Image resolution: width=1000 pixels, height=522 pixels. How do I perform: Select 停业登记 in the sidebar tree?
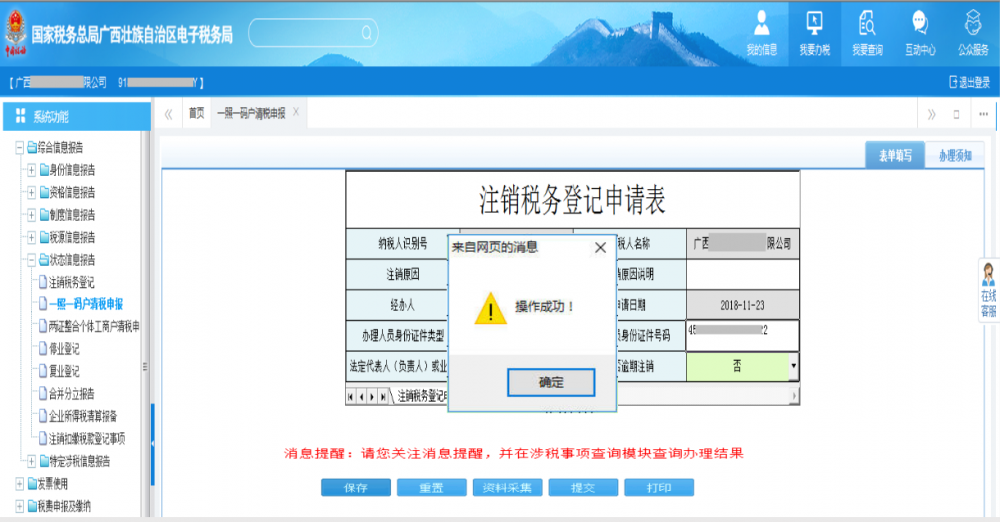click(x=64, y=349)
